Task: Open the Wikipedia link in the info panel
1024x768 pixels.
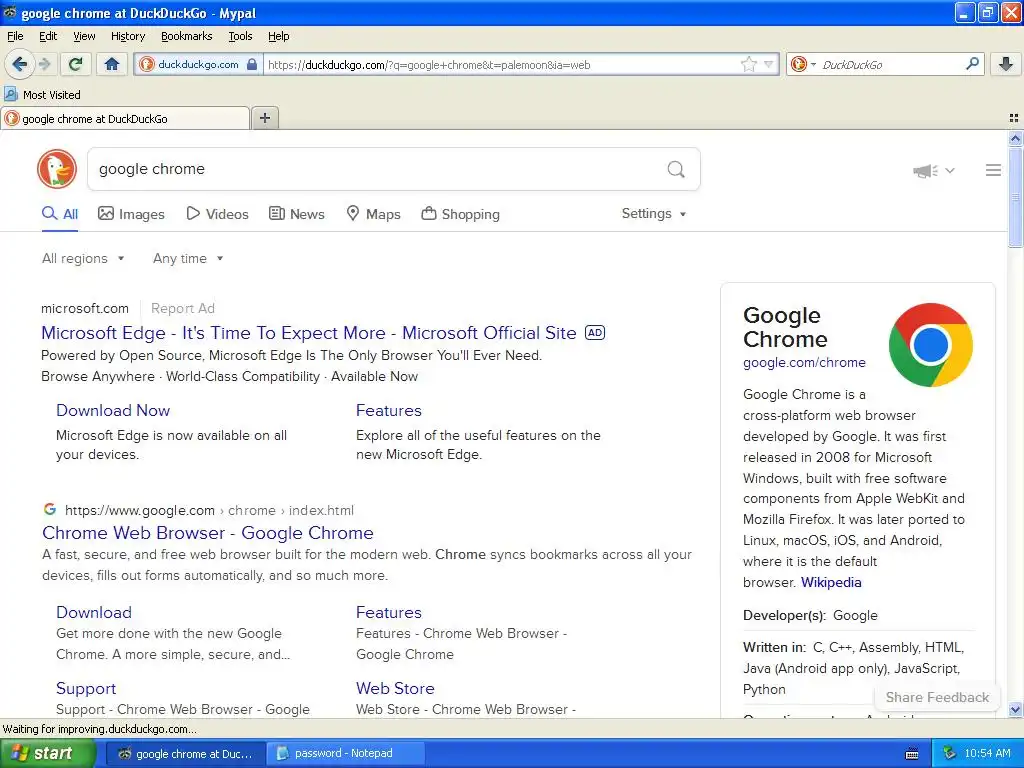Action: pyautogui.click(x=831, y=582)
